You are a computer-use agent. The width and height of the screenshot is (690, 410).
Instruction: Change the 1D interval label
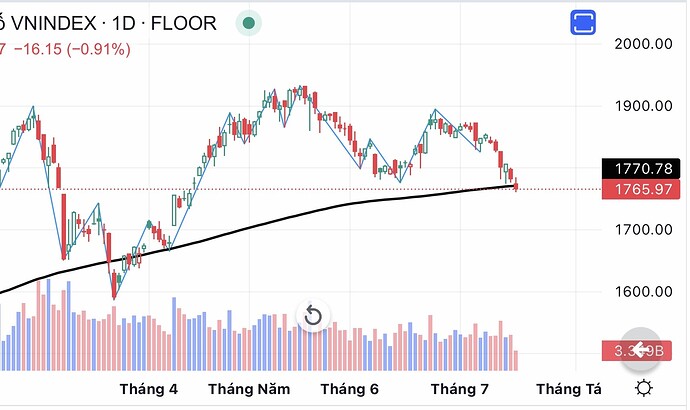click(123, 23)
